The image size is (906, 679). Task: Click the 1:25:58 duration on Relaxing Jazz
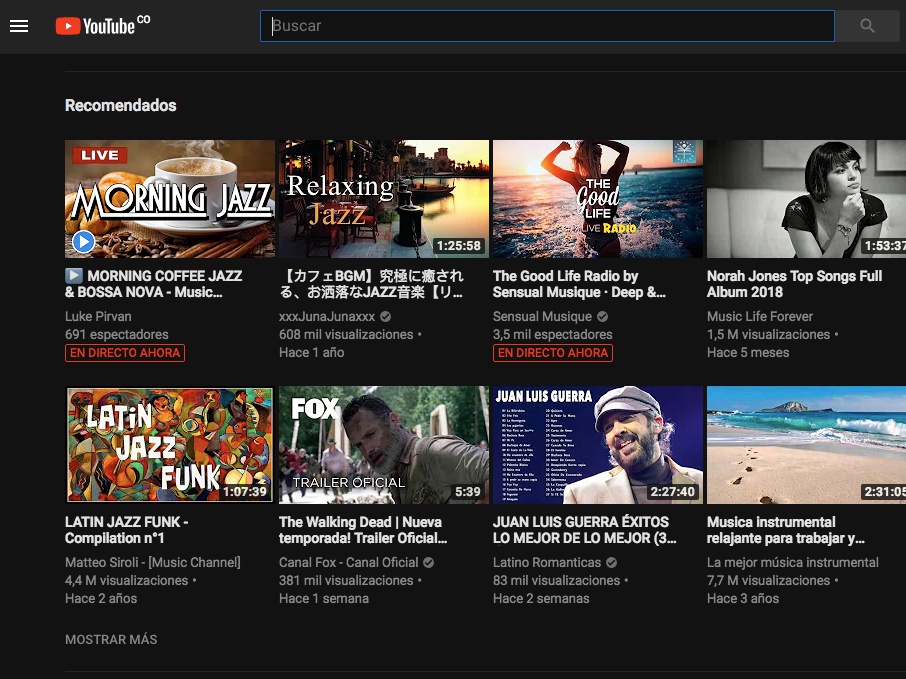[x=459, y=246]
